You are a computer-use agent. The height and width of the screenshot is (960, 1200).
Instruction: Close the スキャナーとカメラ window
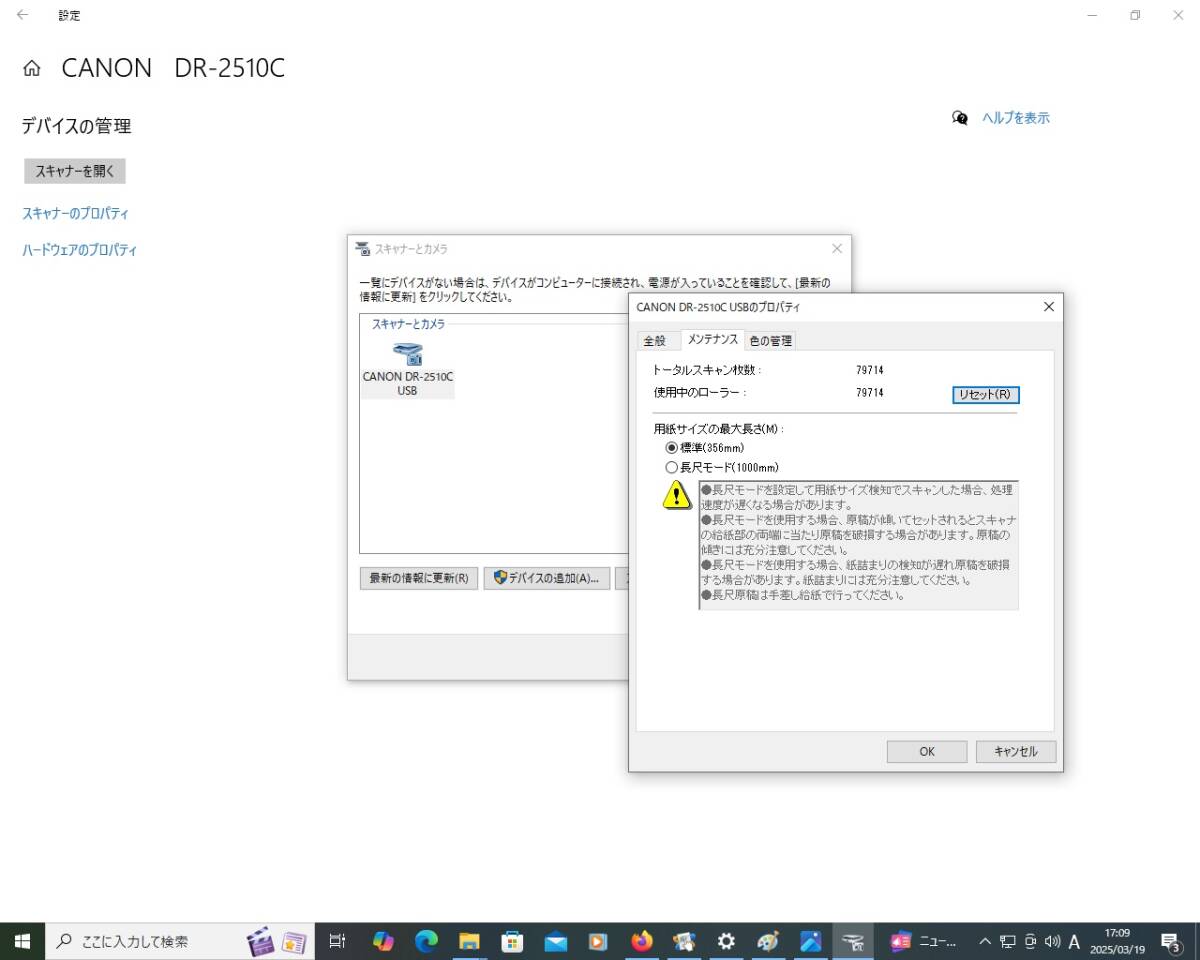point(837,249)
